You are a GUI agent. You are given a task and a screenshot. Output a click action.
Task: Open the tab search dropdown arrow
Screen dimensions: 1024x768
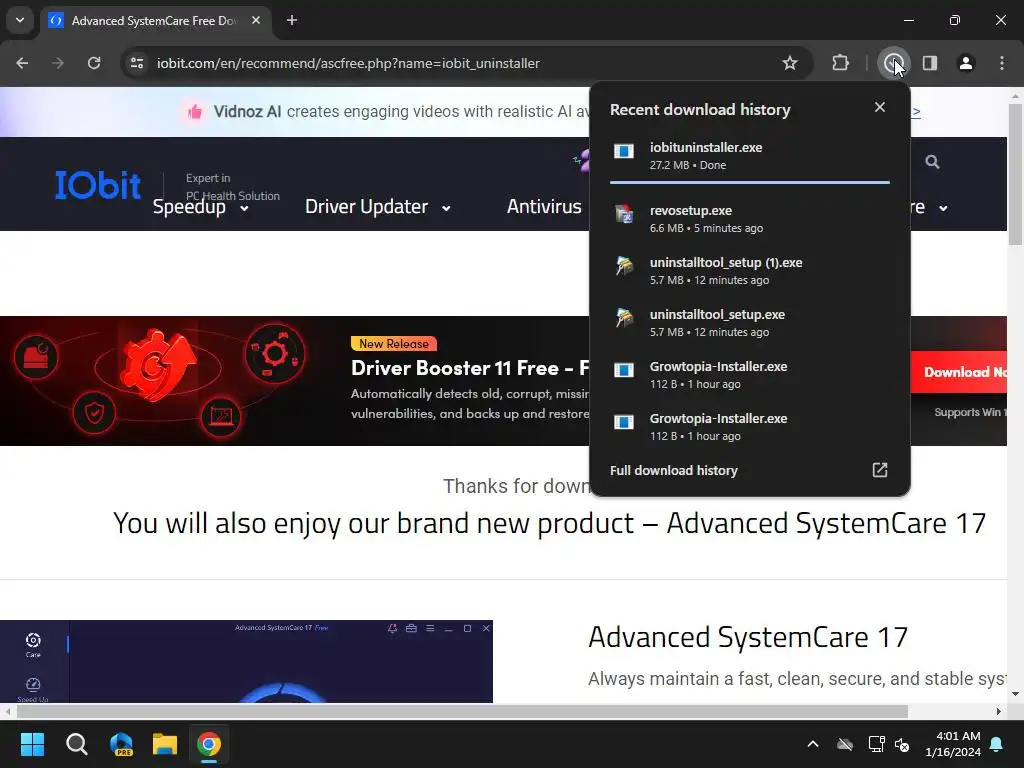coord(20,20)
